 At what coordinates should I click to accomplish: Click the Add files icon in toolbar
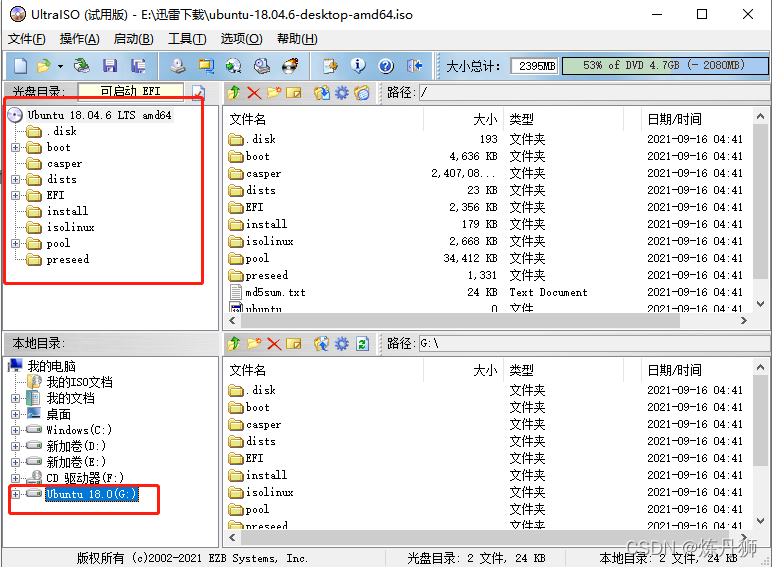tap(330, 66)
